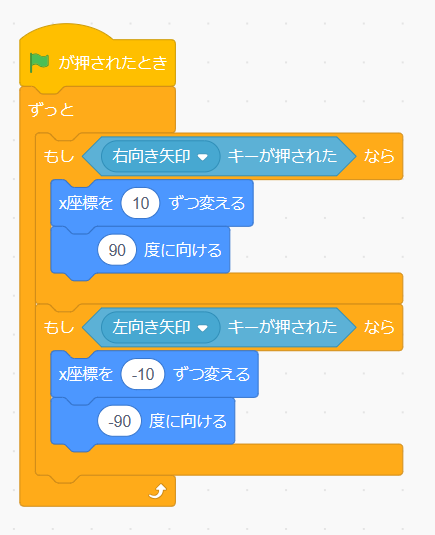The width and height of the screenshot is (435, 535).
Task: Open the 左向き矢印 key dropdown
Action: pos(161,327)
